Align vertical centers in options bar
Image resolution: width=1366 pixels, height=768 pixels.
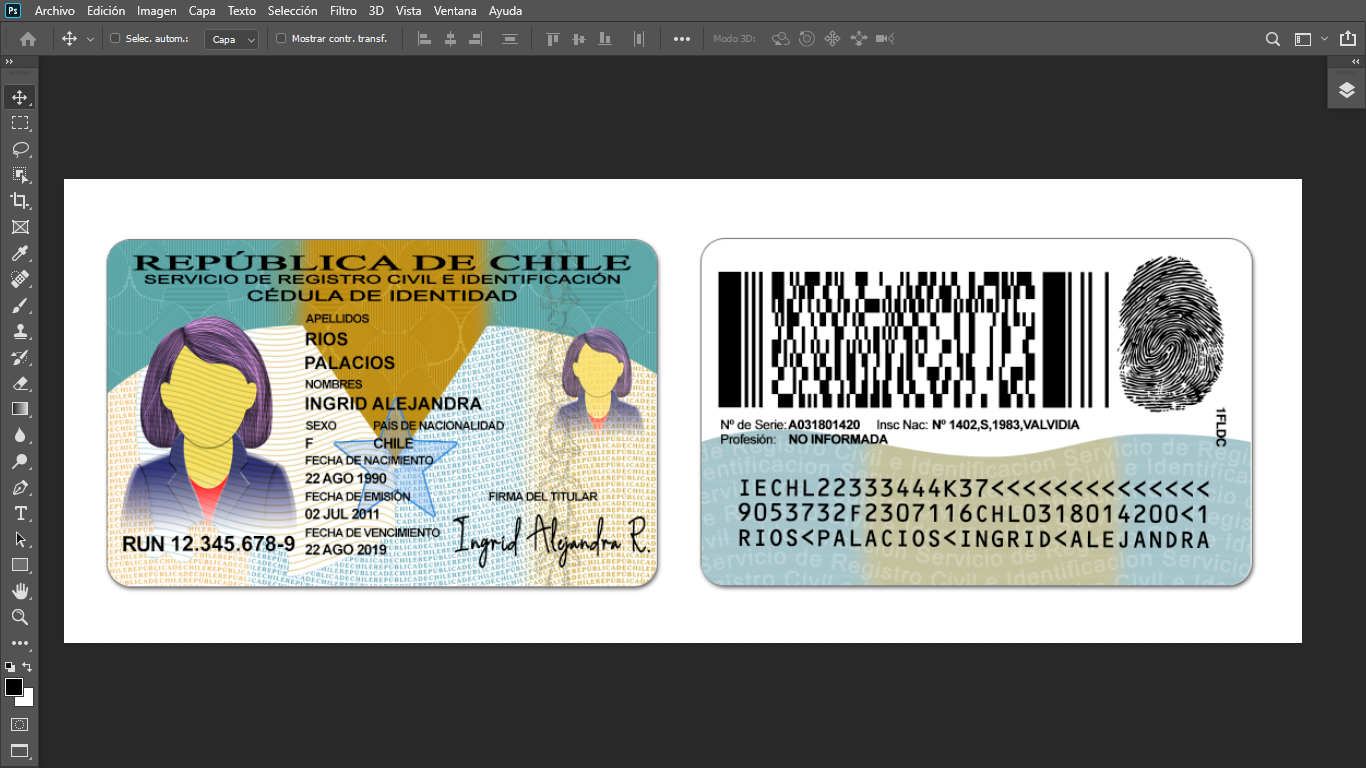pos(578,39)
